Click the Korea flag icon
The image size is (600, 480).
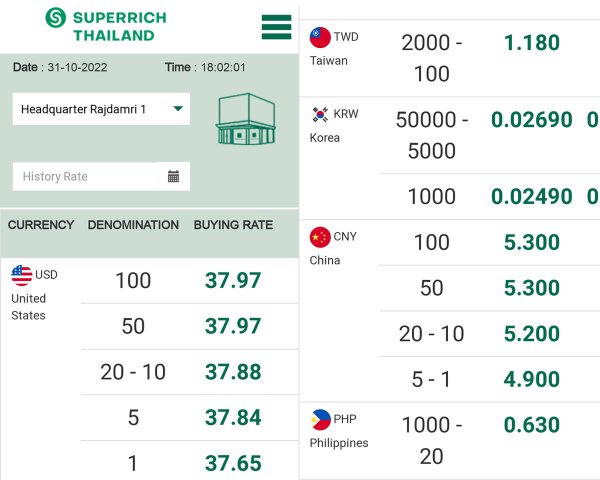click(320, 114)
